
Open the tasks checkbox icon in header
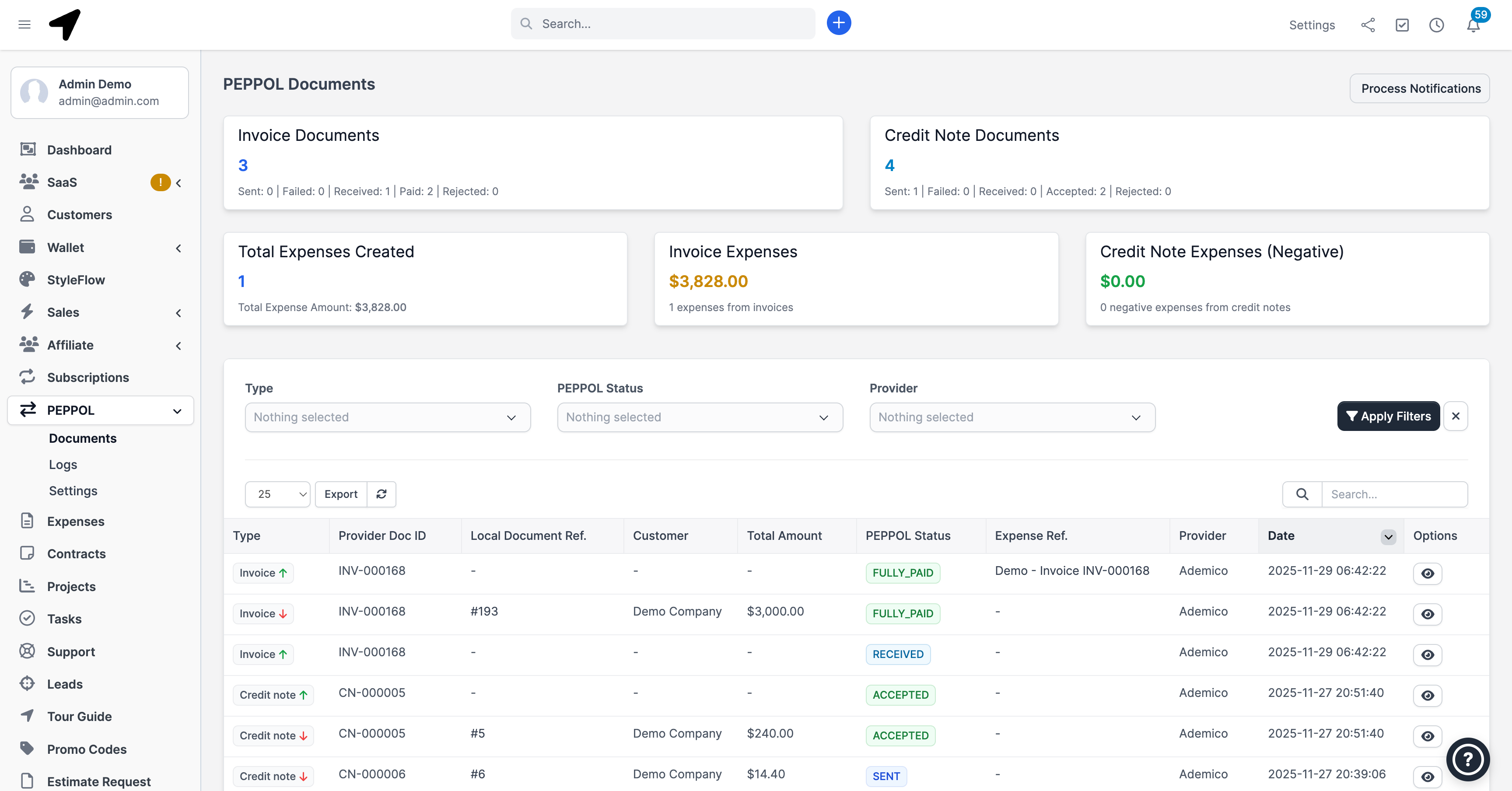pos(1403,25)
